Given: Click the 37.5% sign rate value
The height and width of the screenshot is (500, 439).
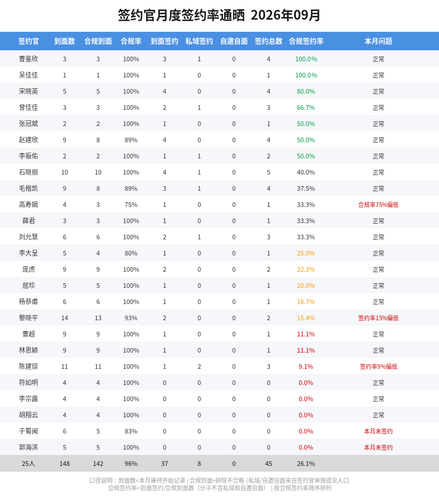Looking at the screenshot, I should [306, 188].
